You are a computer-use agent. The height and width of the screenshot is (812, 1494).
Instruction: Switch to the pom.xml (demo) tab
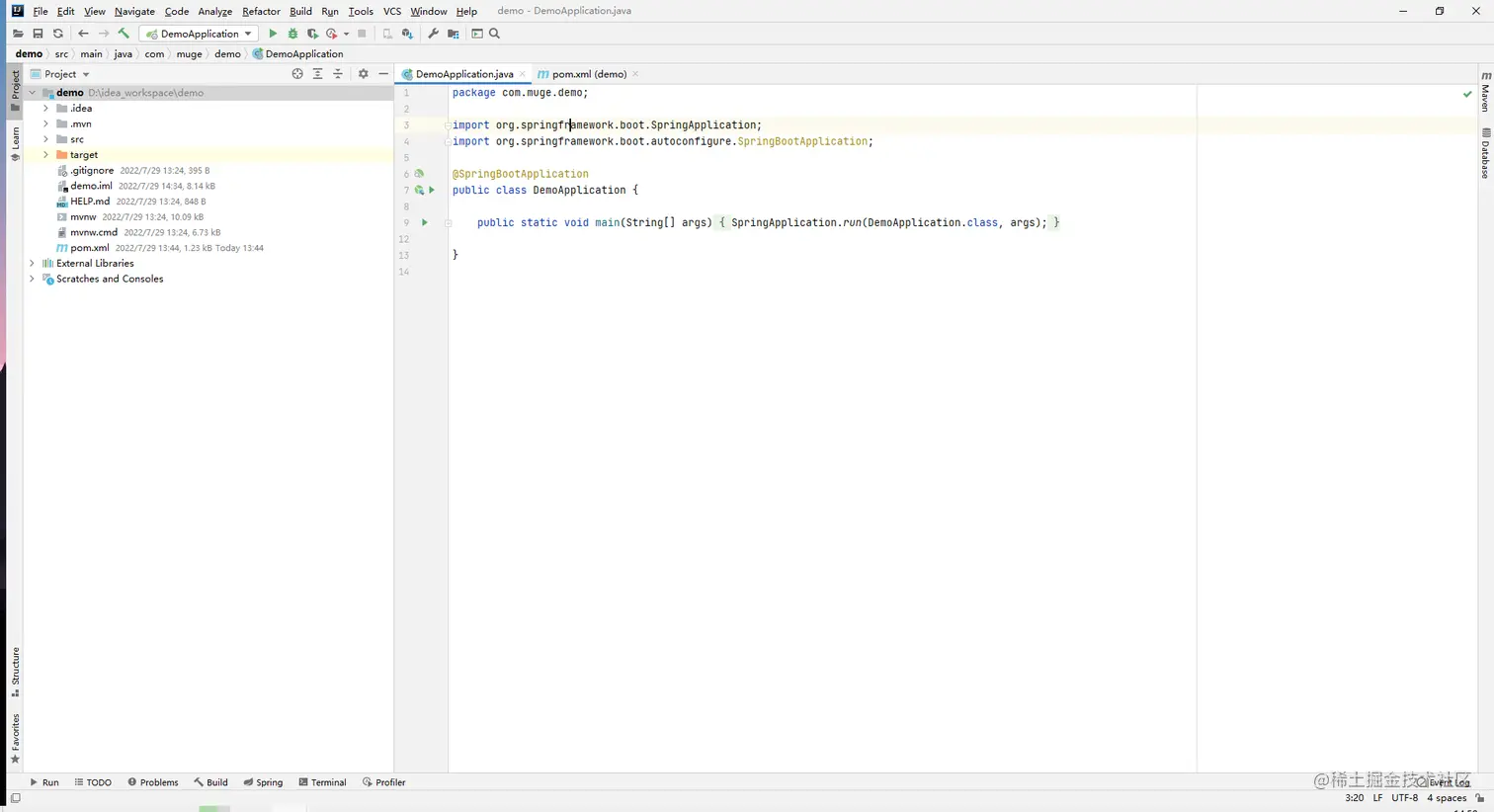(x=589, y=74)
